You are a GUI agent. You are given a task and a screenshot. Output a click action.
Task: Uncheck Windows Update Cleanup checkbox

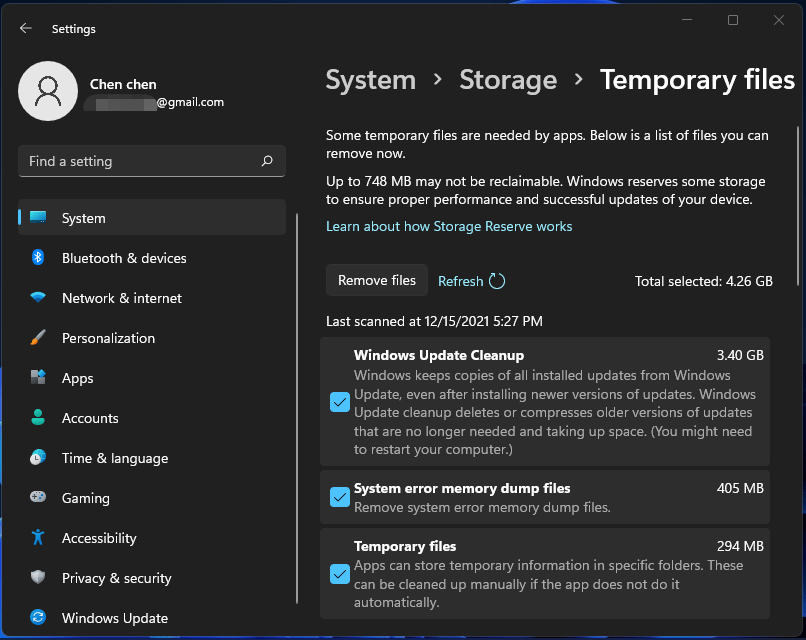click(x=340, y=402)
